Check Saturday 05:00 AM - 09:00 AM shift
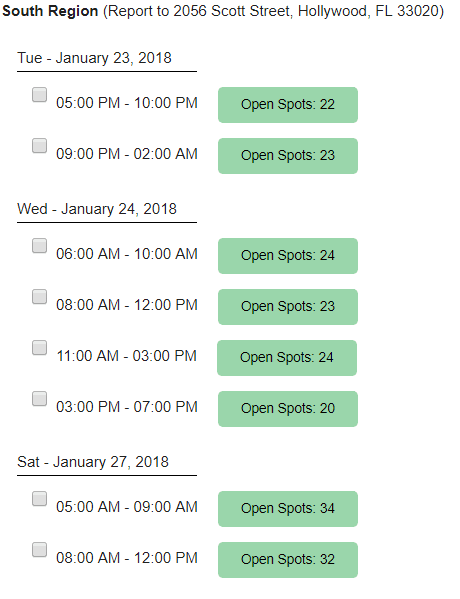Image resolution: width=460 pixels, height=599 pixels. (39, 499)
